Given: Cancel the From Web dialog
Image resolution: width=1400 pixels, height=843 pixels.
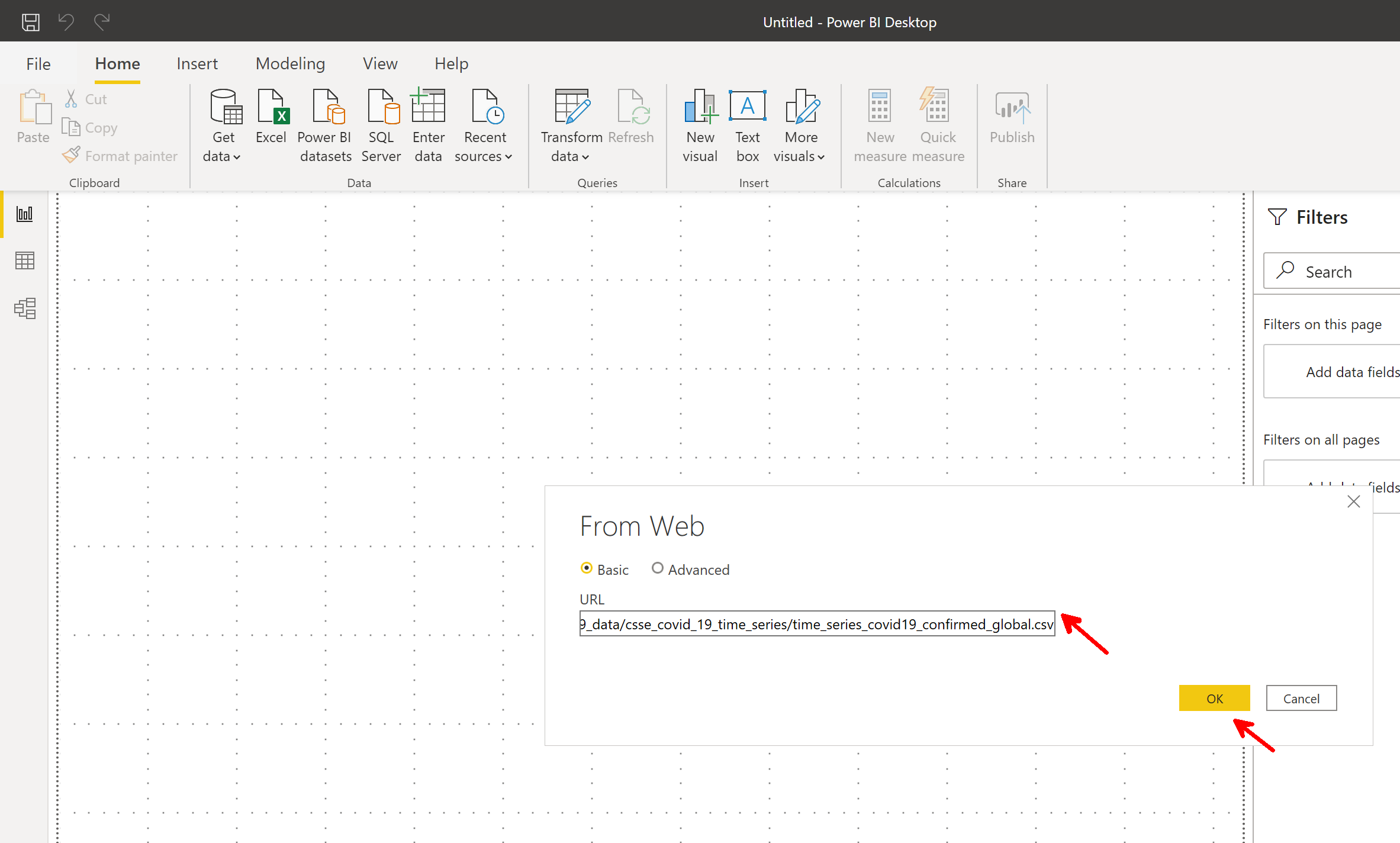Looking at the screenshot, I should click(1301, 699).
